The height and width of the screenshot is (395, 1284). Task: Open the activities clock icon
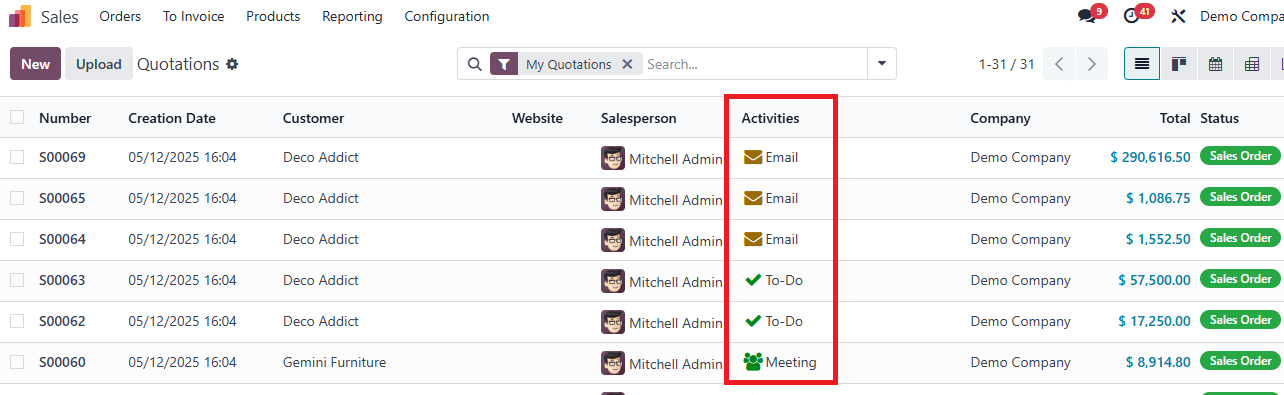tap(1131, 16)
